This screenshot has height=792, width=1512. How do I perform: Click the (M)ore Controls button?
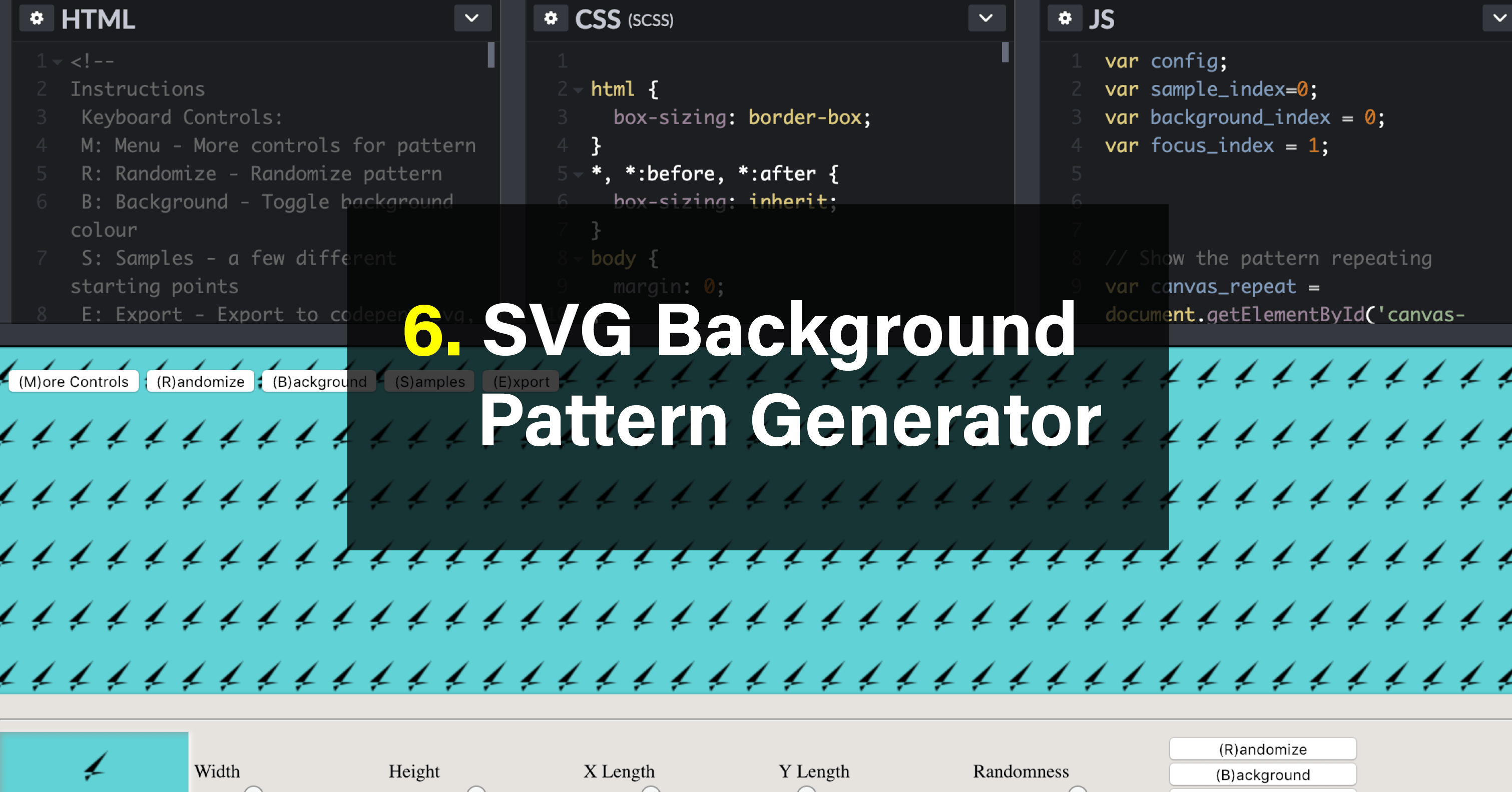tap(73, 381)
